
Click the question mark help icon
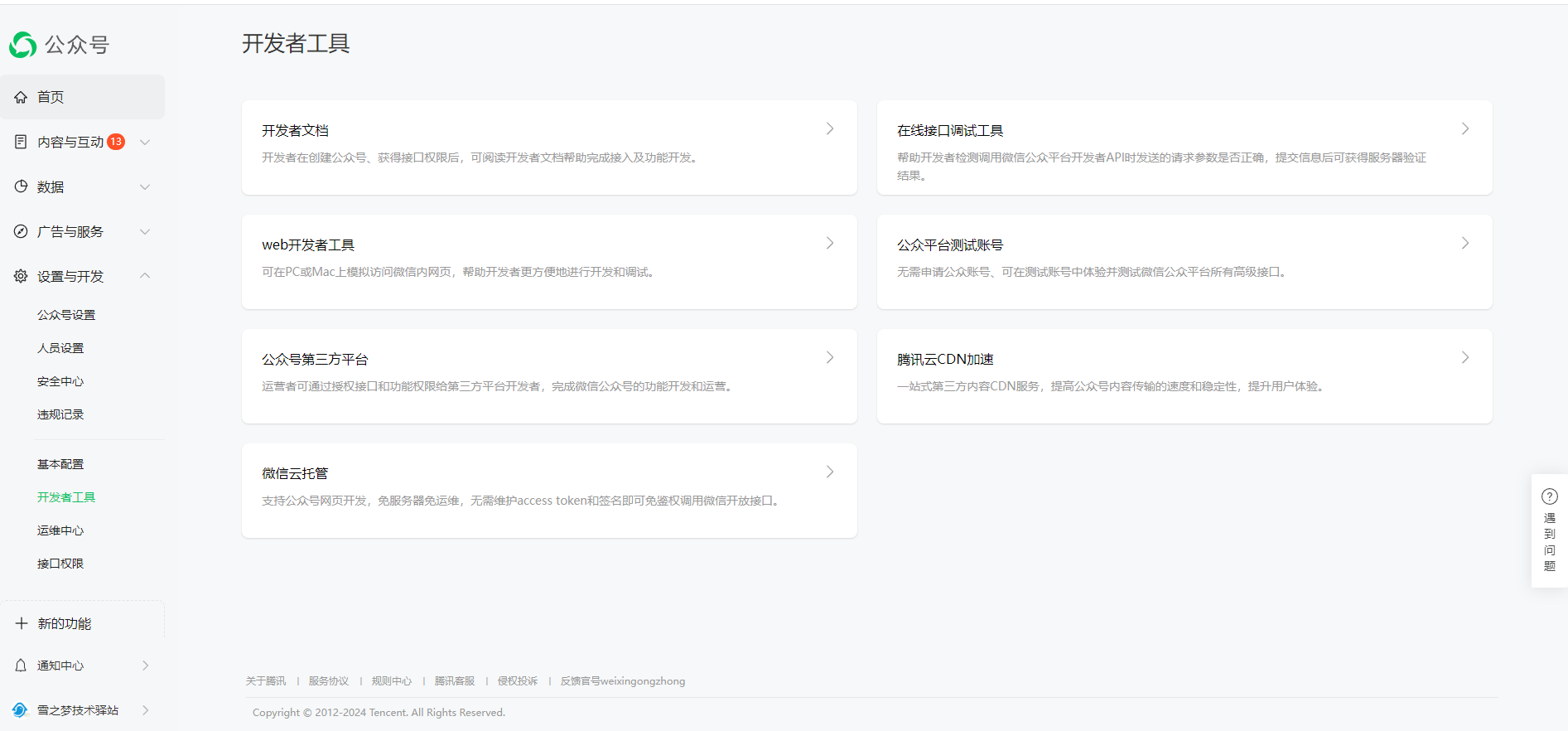click(x=1549, y=496)
